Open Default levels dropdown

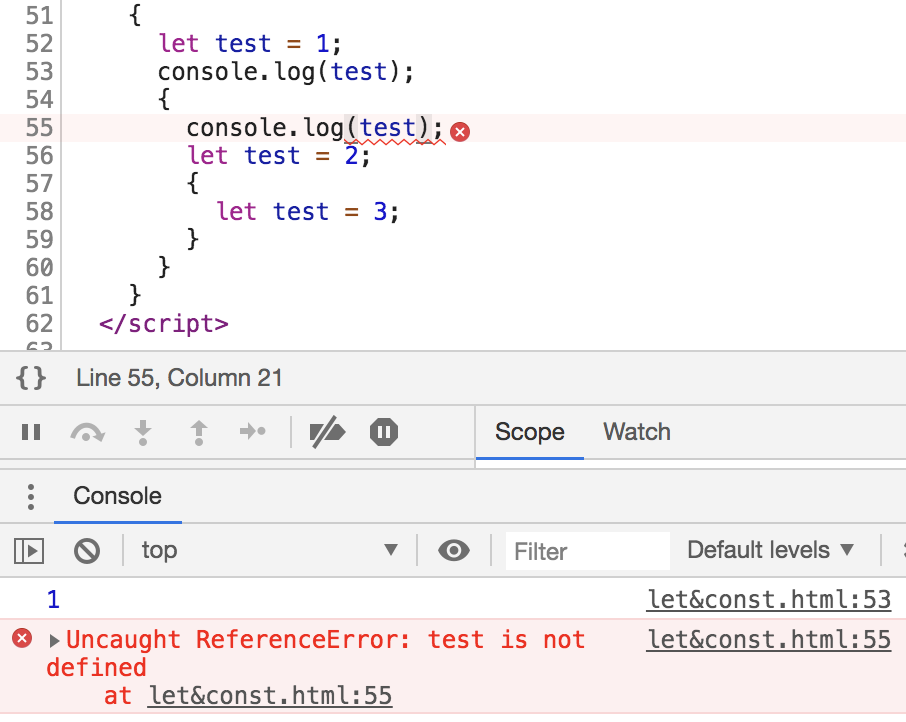click(x=770, y=550)
